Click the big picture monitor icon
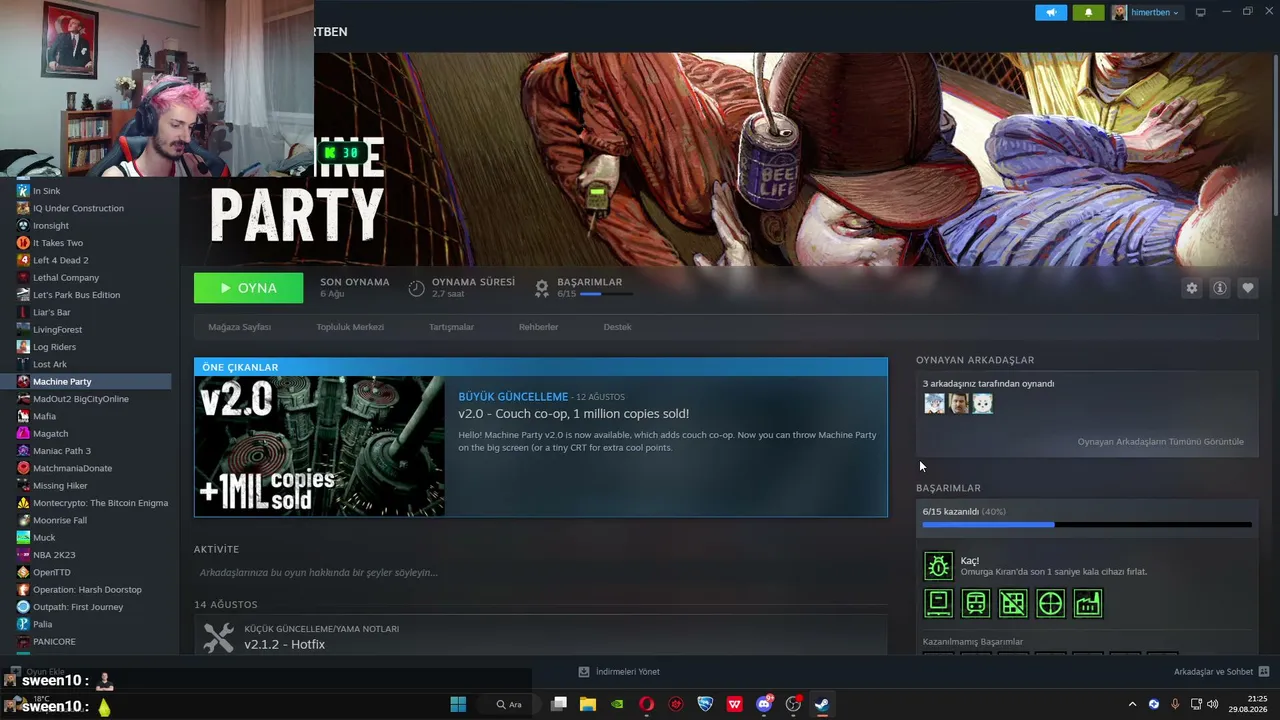1280x720 pixels. 1201,12
